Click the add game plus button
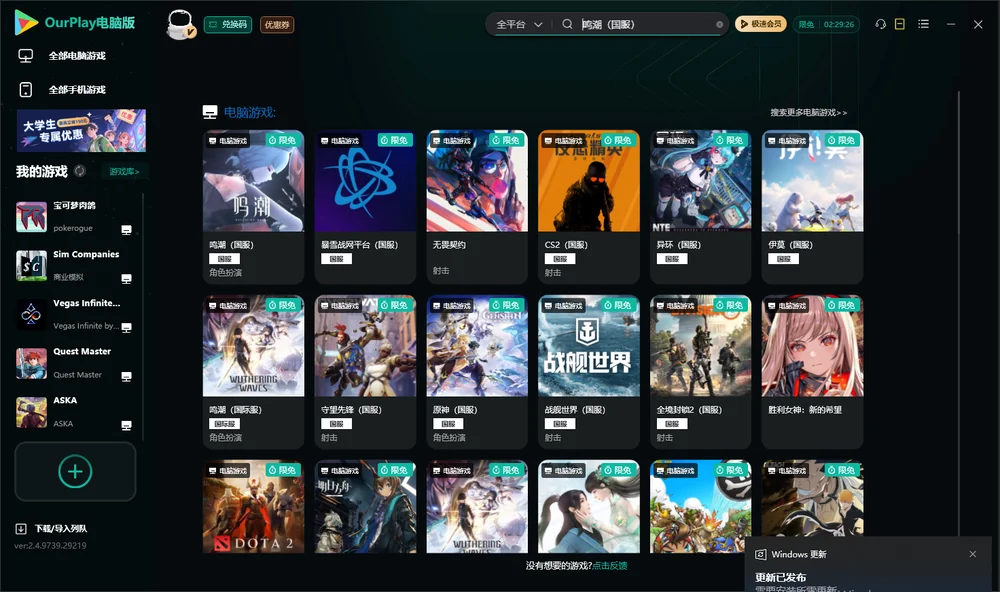 point(75,471)
